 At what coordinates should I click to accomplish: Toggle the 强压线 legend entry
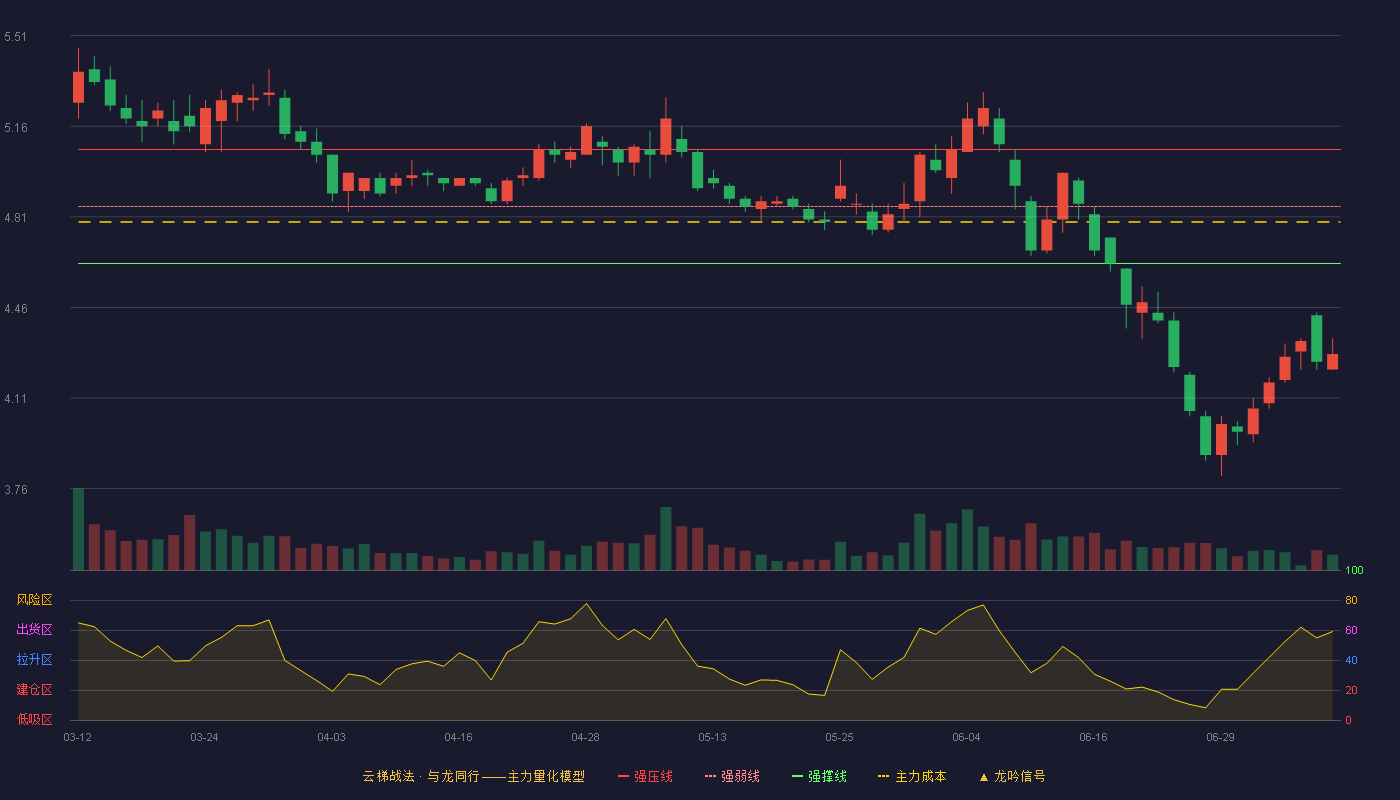tap(645, 776)
